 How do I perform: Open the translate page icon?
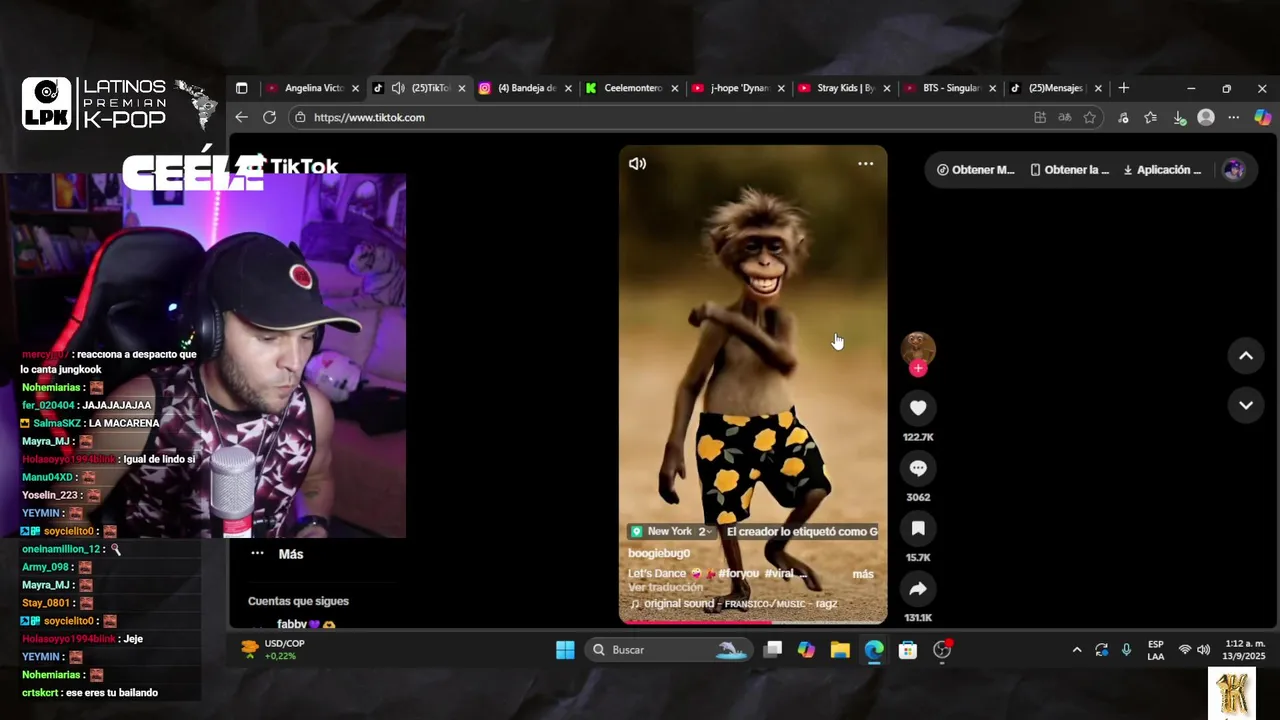tap(1065, 117)
